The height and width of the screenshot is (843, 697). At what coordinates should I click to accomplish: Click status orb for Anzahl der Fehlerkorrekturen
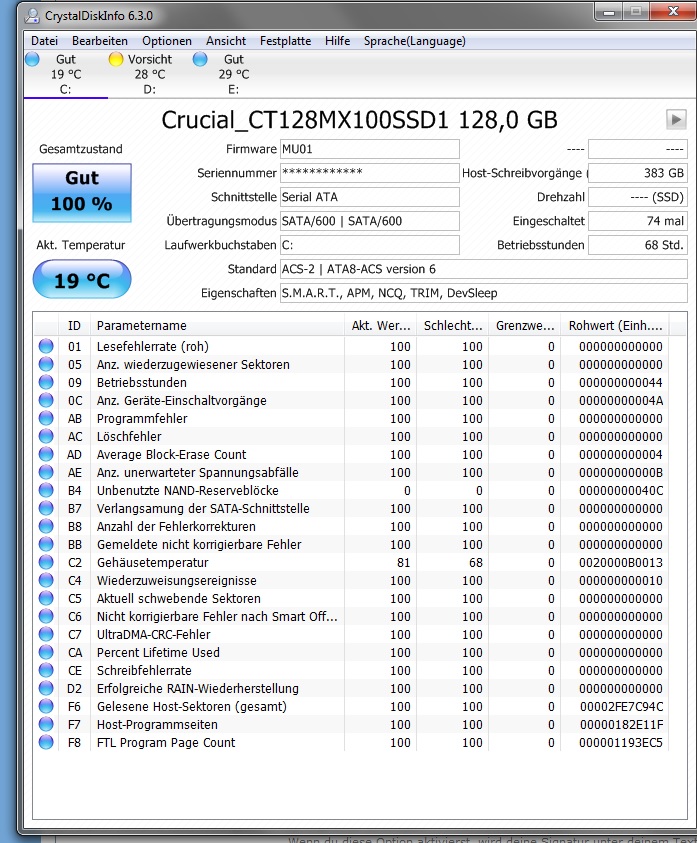point(46,526)
